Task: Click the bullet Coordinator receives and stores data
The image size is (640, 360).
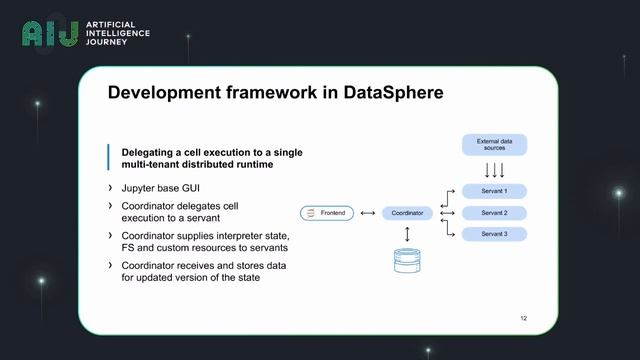Action: click(204, 271)
